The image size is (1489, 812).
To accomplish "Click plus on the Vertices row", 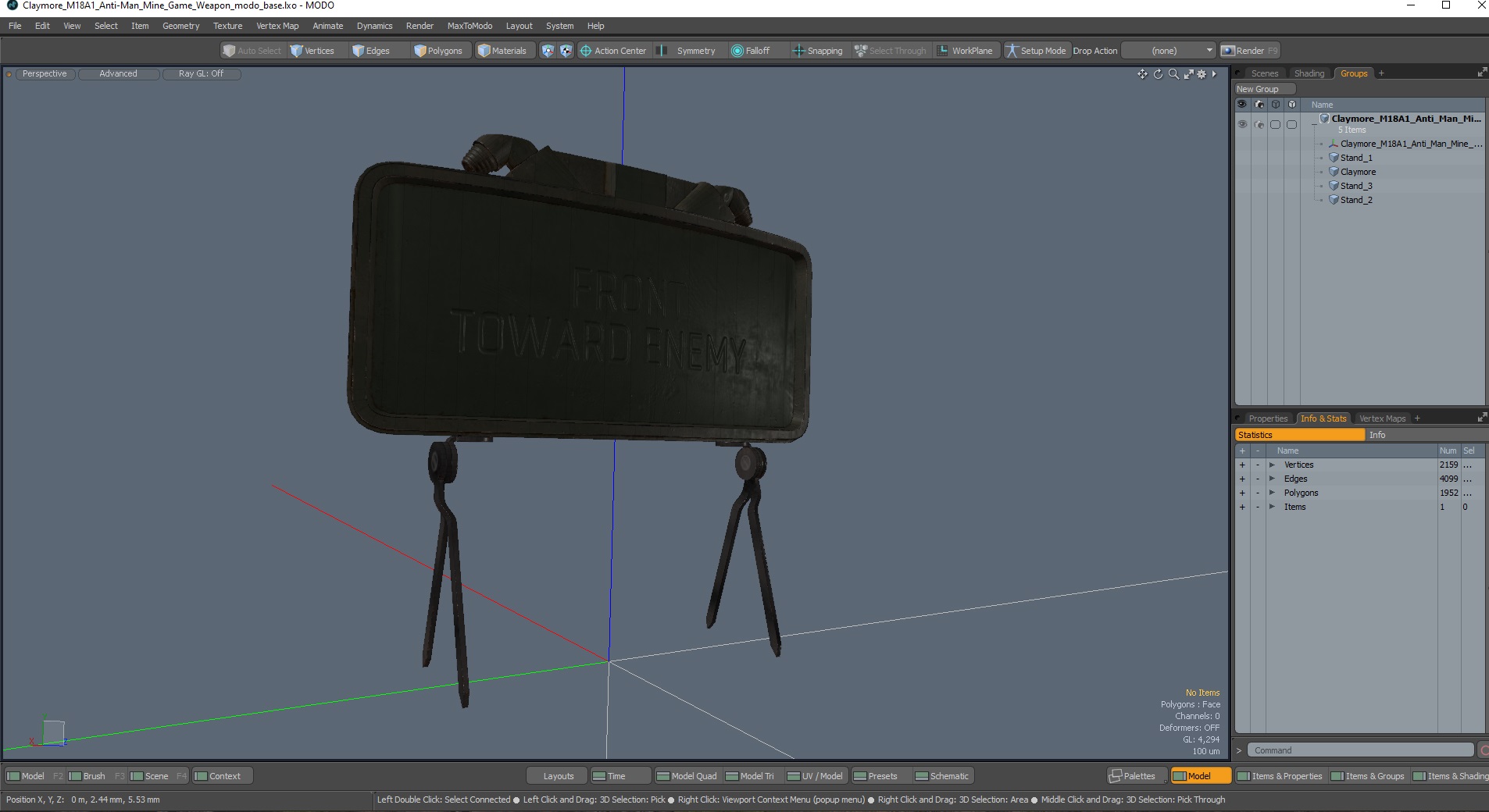I will (x=1242, y=465).
